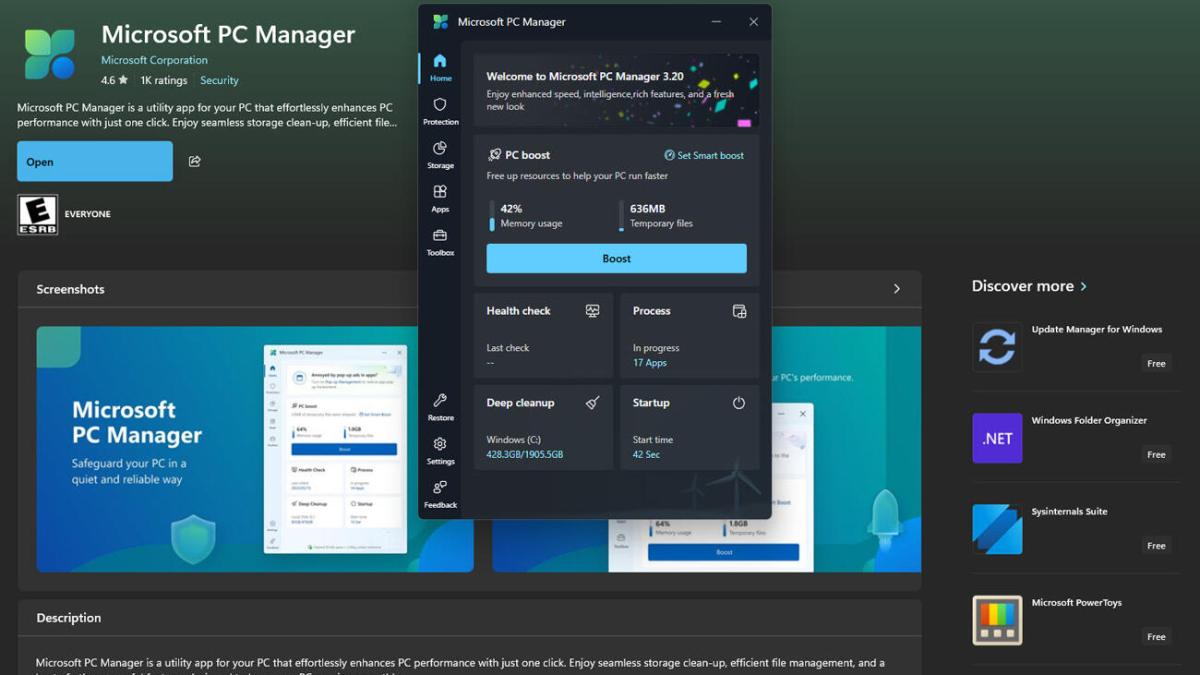Open the Home tab in PC Manager sidebar
Viewport: 1200px width, 675px height.
pyautogui.click(x=440, y=67)
